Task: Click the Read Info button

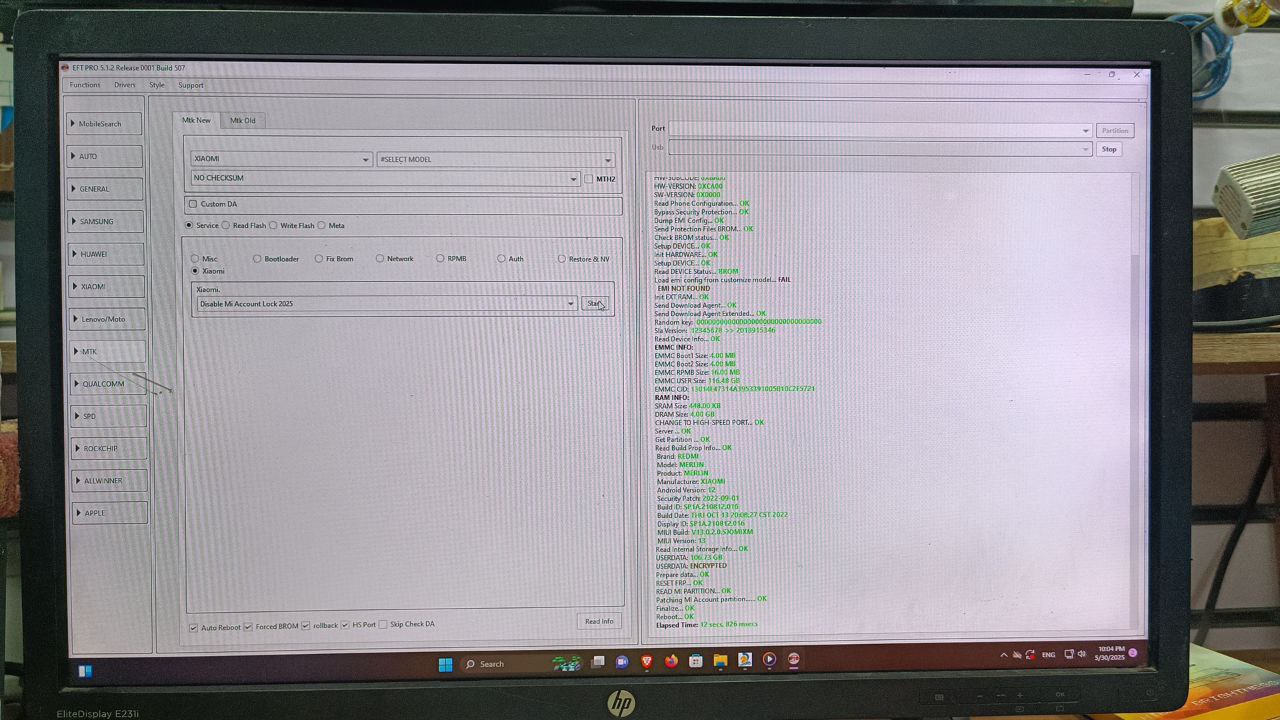Action: tap(599, 621)
